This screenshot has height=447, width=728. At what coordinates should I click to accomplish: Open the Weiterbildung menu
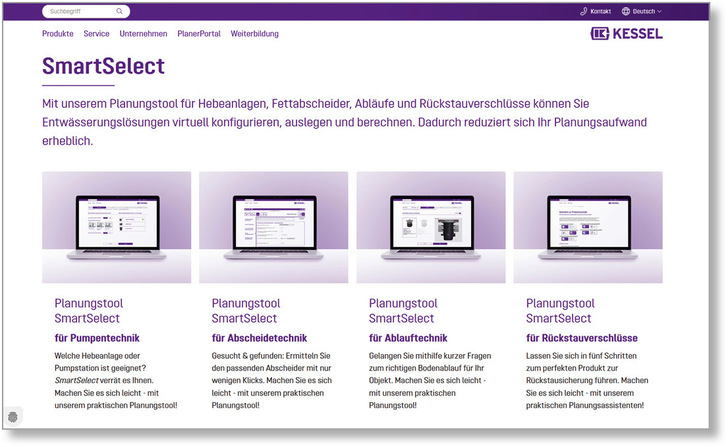pos(255,34)
